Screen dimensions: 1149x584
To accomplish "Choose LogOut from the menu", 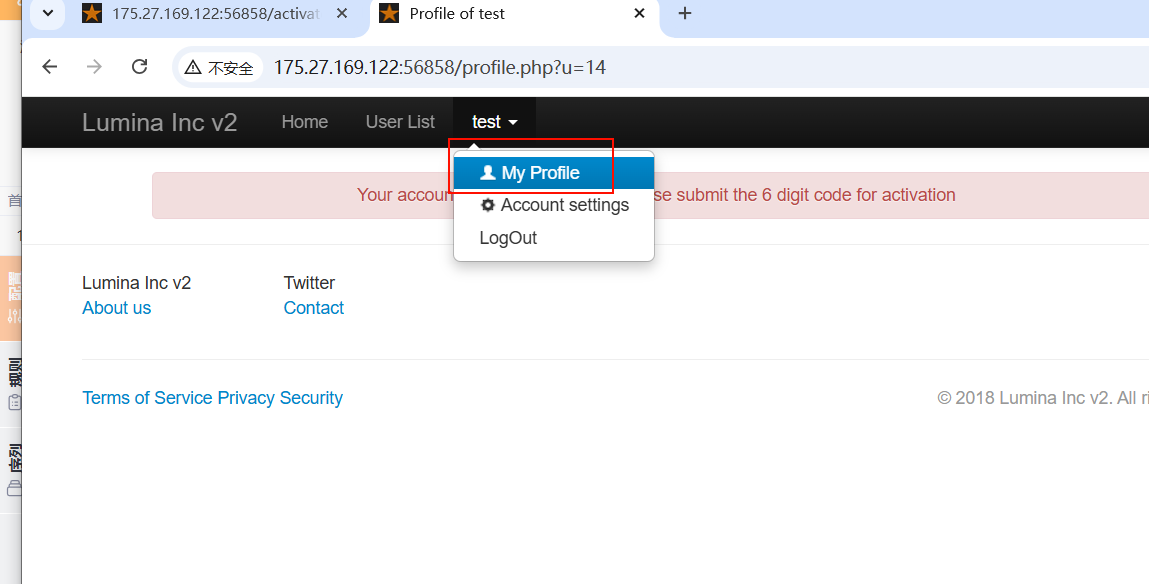I will click(x=508, y=238).
